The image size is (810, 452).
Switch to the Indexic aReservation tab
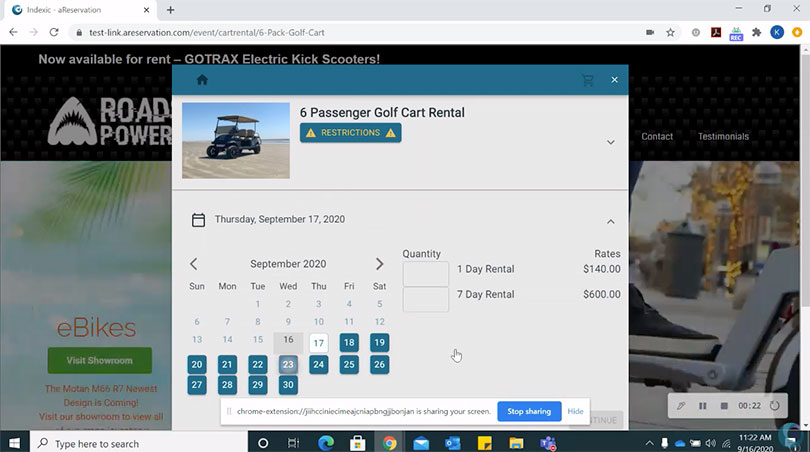tap(80, 10)
